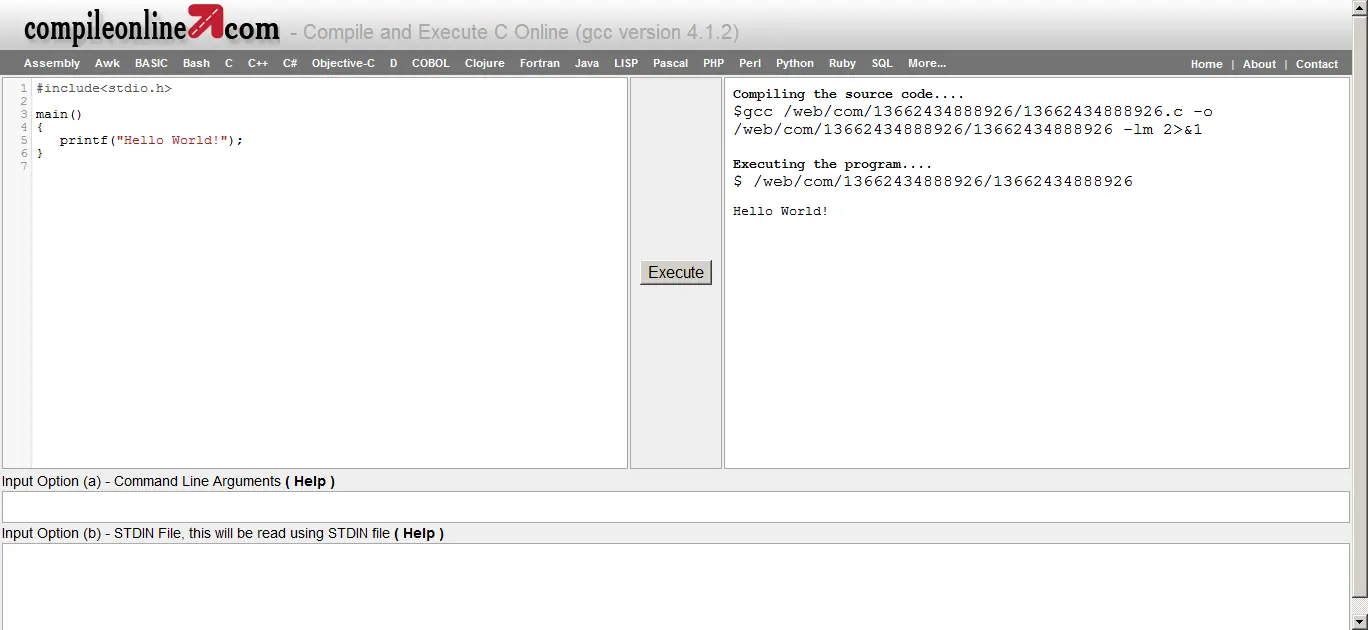This screenshot has height=630, width=1368.
Task: Click inside the STDIN File text area
Action: 676,587
